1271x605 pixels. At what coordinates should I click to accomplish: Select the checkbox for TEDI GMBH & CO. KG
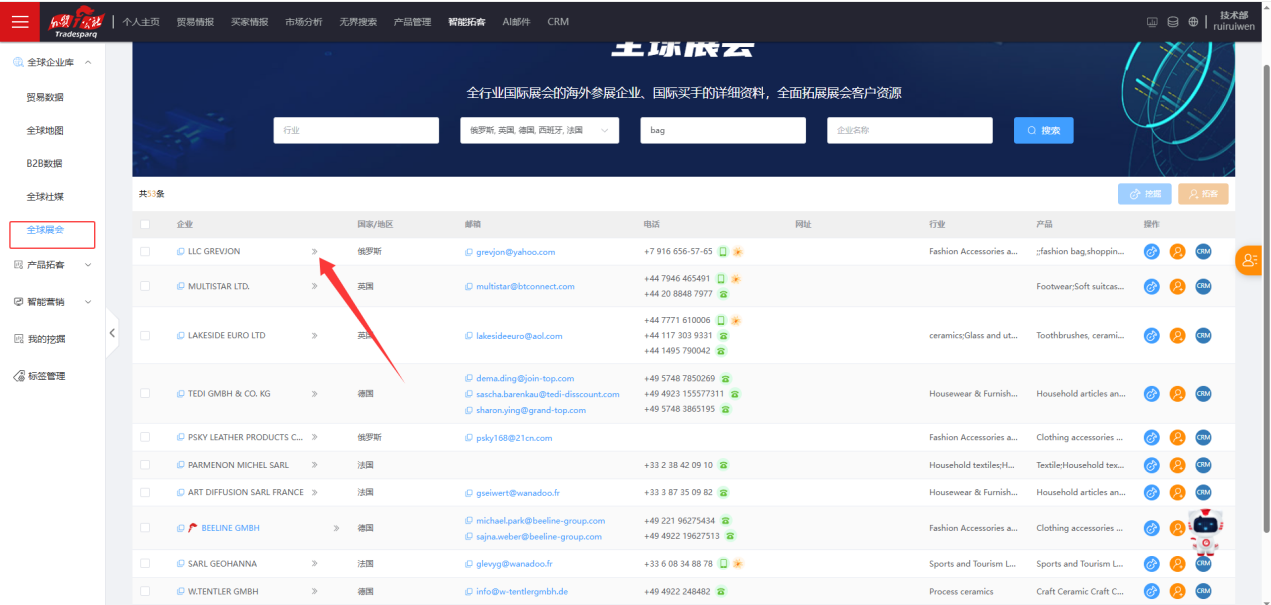pyautogui.click(x=145, y=394)
